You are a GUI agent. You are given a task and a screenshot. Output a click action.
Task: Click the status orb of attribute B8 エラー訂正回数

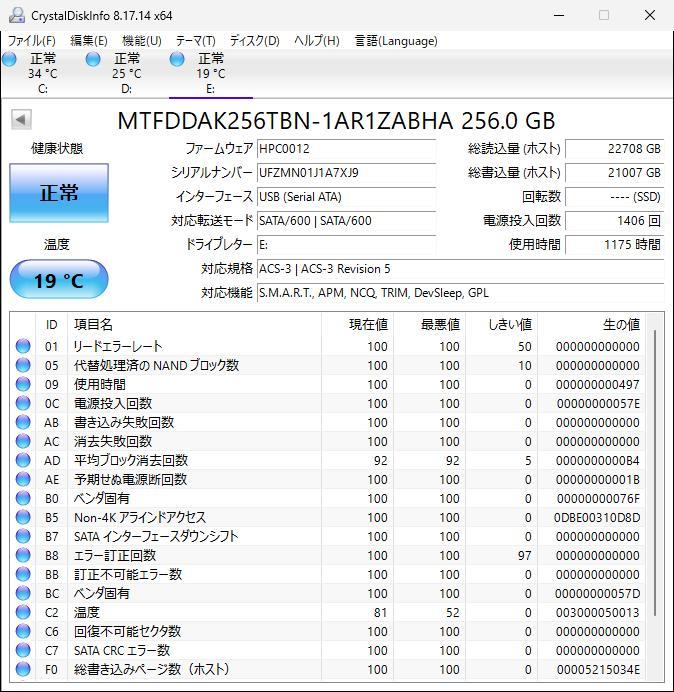[23, 555]
